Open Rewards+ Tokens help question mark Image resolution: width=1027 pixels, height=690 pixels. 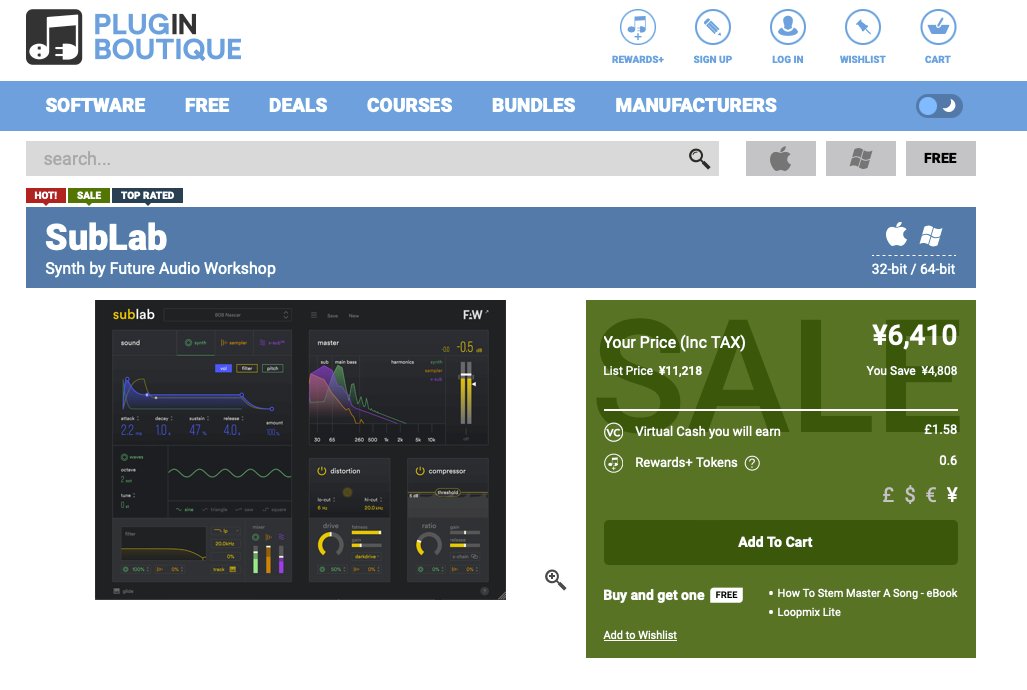[x=753, y=463]
